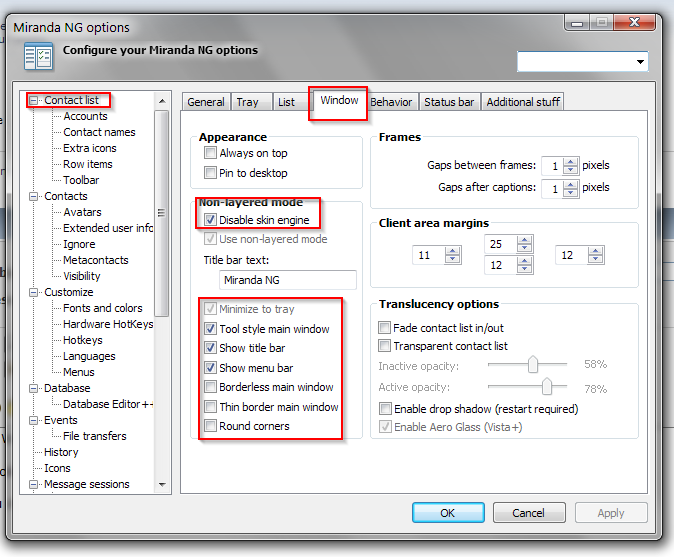This screenshot has width=674, height=557.
Task: Enable Borderless main window
Action: click(210, 387)
